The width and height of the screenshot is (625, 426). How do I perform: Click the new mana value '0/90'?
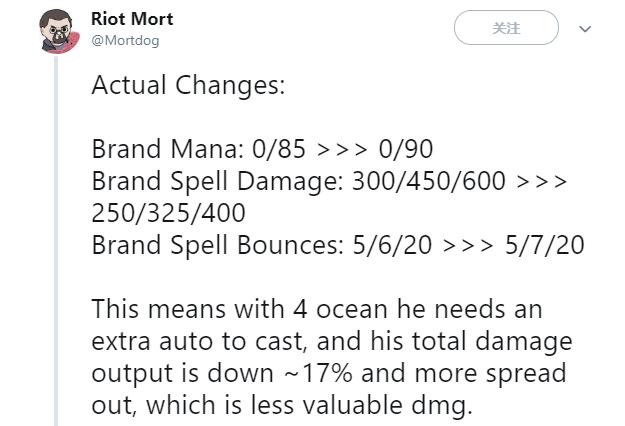pyautogui.click(x=406, y=150)
